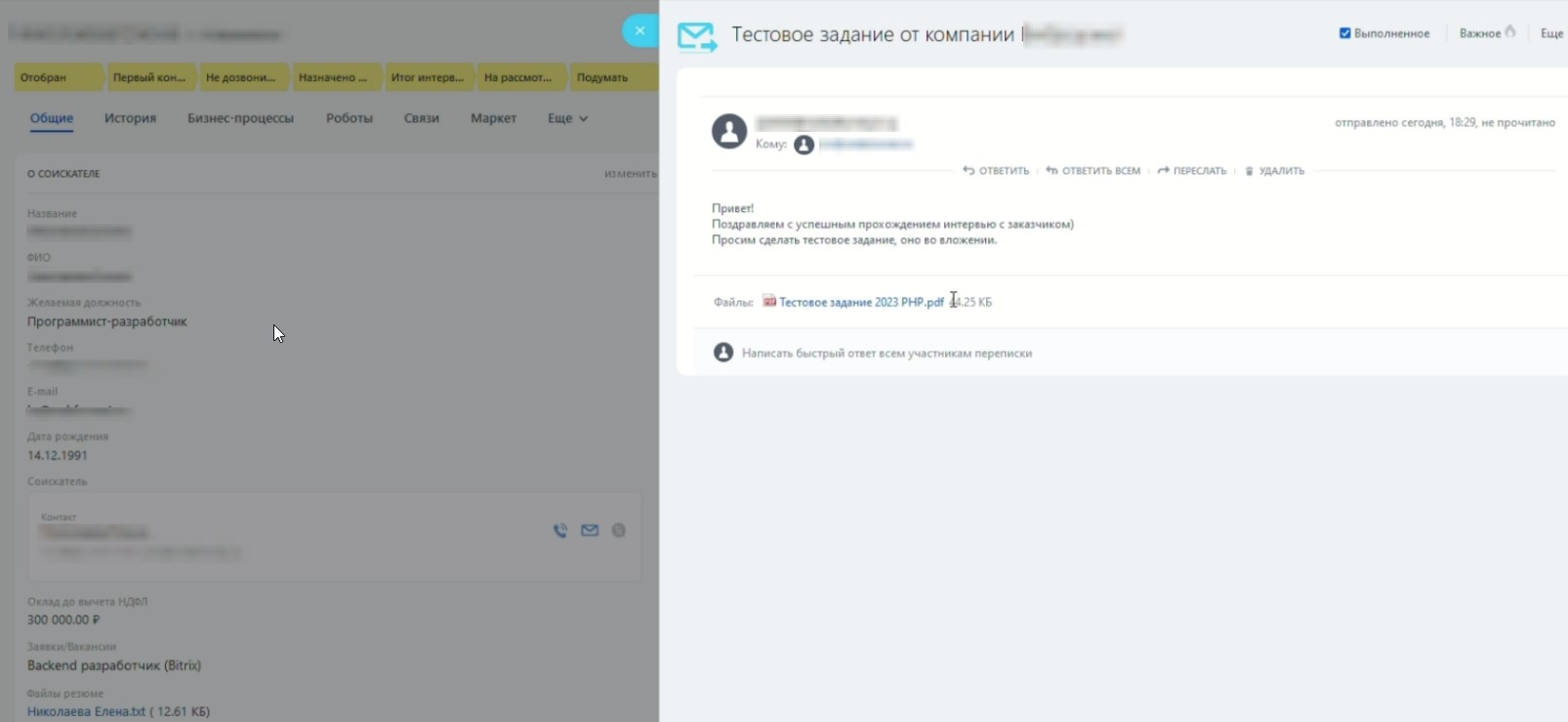Open the Бизнес-процессы tab
Image resolution: width=1568 pixels, height=722 pixels.
(x=240, y=118)
